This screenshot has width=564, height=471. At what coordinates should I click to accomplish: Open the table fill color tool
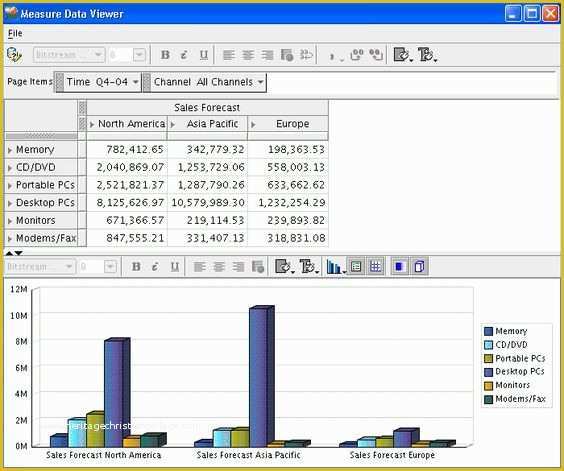[403, 55]
